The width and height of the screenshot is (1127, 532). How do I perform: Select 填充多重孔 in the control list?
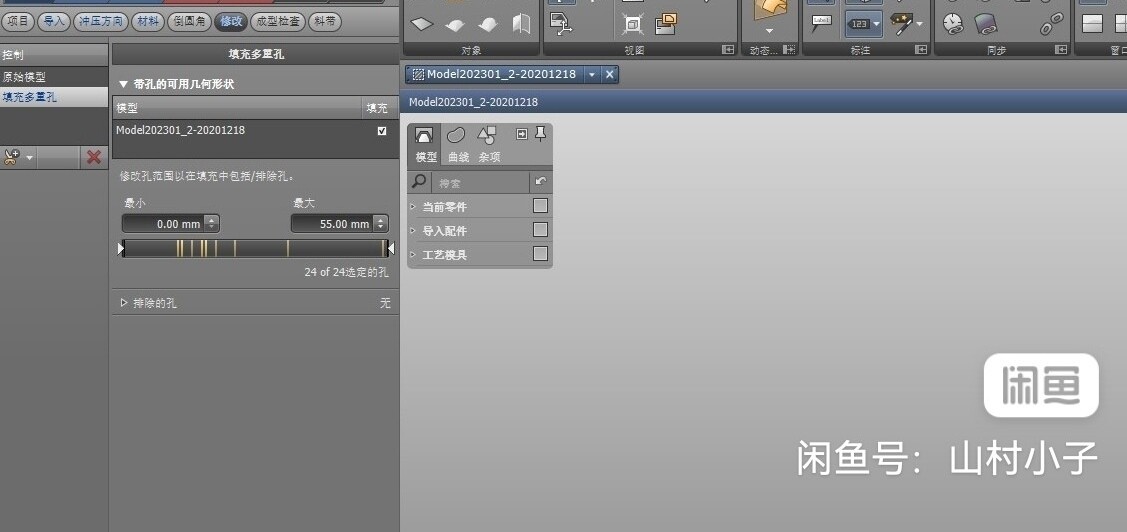[54, 97]
